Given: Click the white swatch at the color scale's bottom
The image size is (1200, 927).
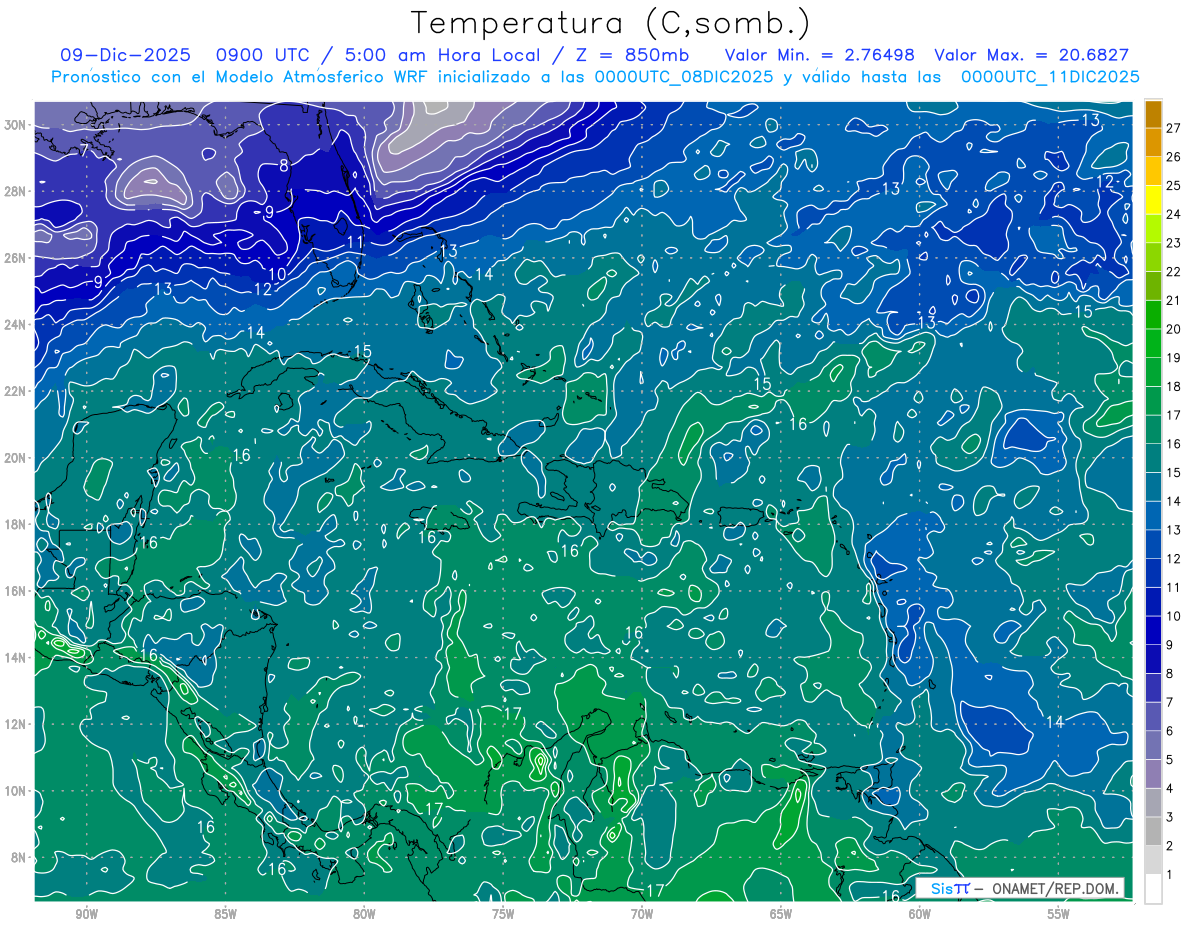Looking at the screenshot, I should coord(1154,889).
